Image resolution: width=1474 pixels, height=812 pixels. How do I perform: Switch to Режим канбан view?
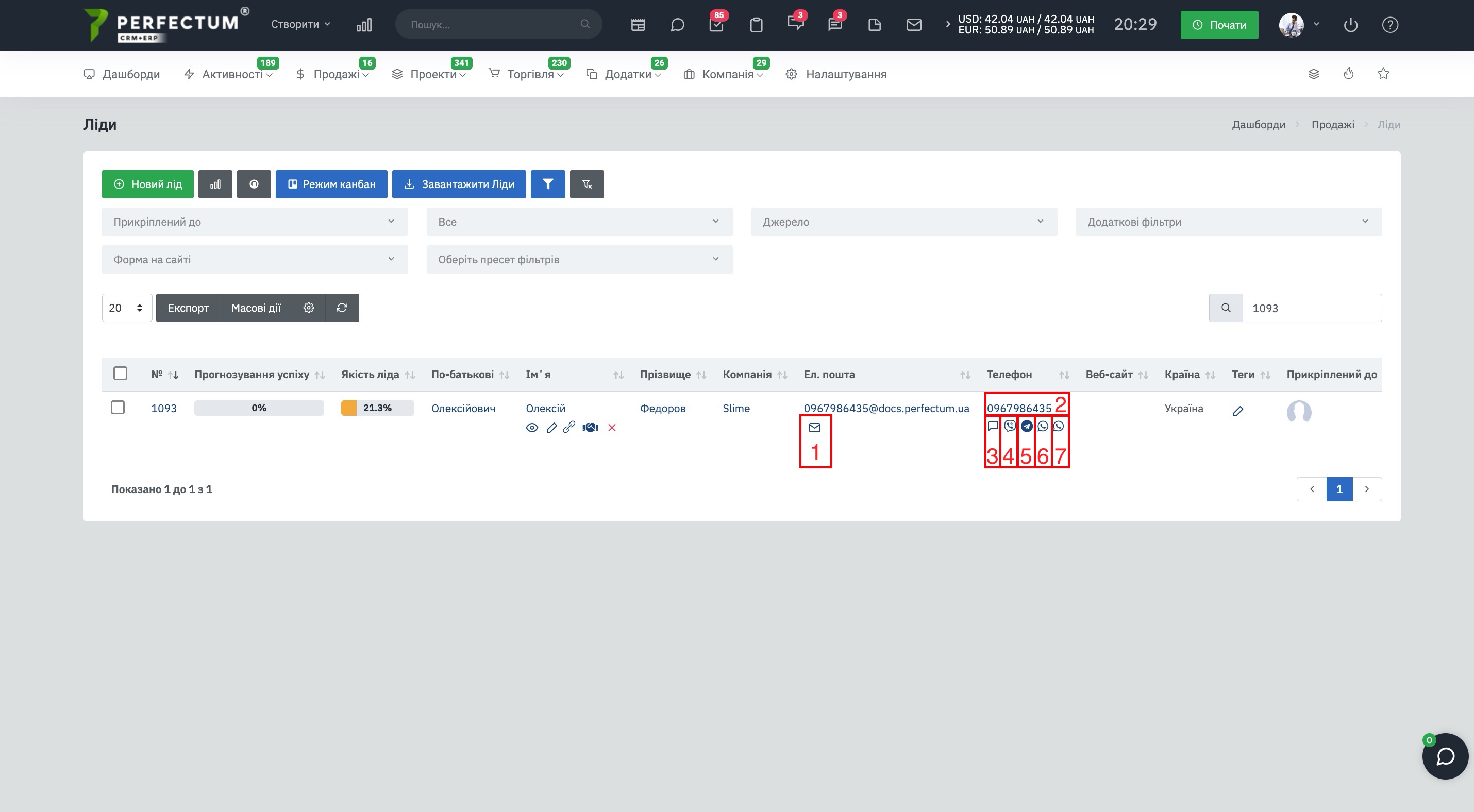(x=331, y=184)
